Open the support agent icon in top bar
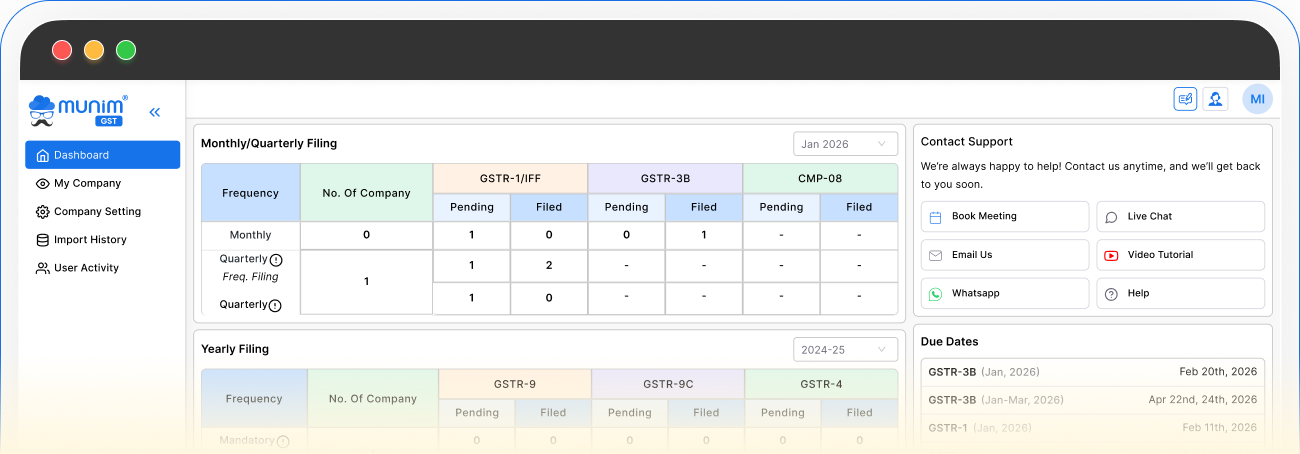Viewport: 1300px width, 454px height. pos(1215,99)
